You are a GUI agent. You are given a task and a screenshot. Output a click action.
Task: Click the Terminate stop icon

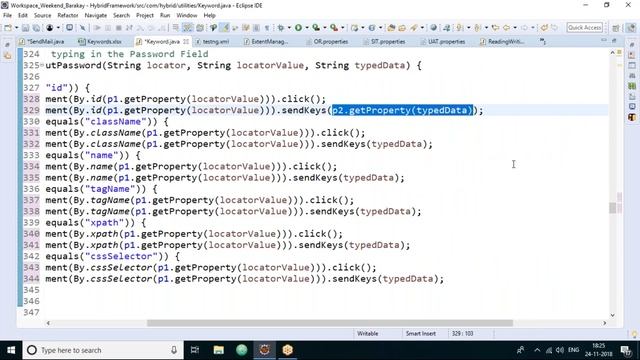(119, 28)
